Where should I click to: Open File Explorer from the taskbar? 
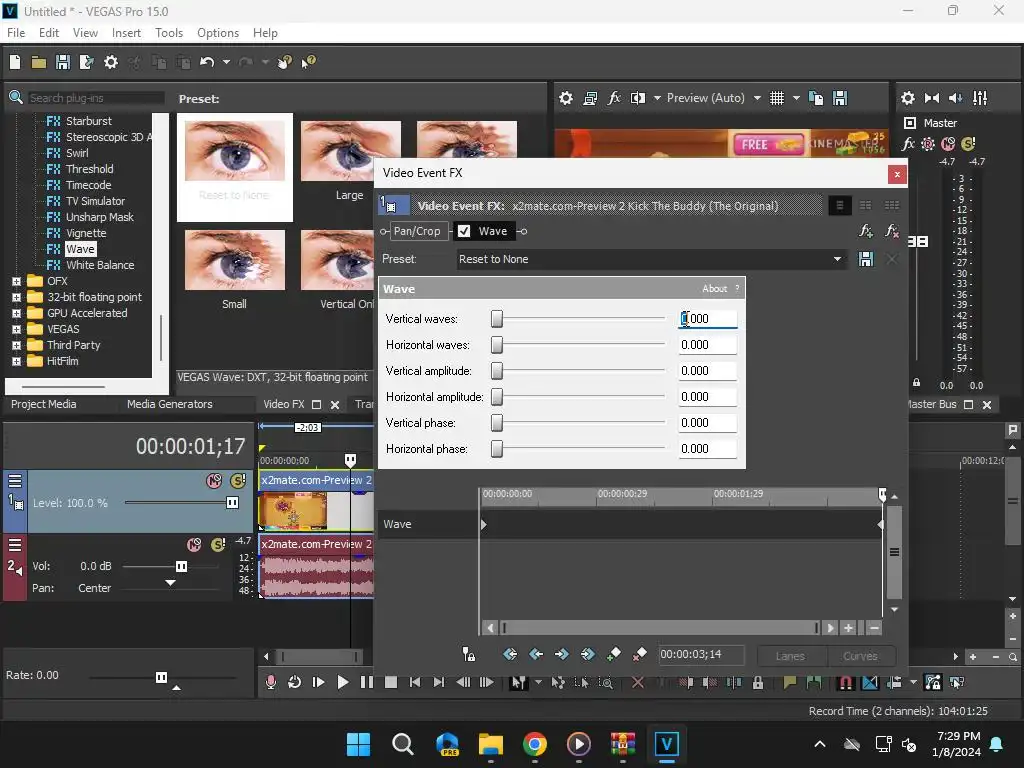click(x=490, y=744)
